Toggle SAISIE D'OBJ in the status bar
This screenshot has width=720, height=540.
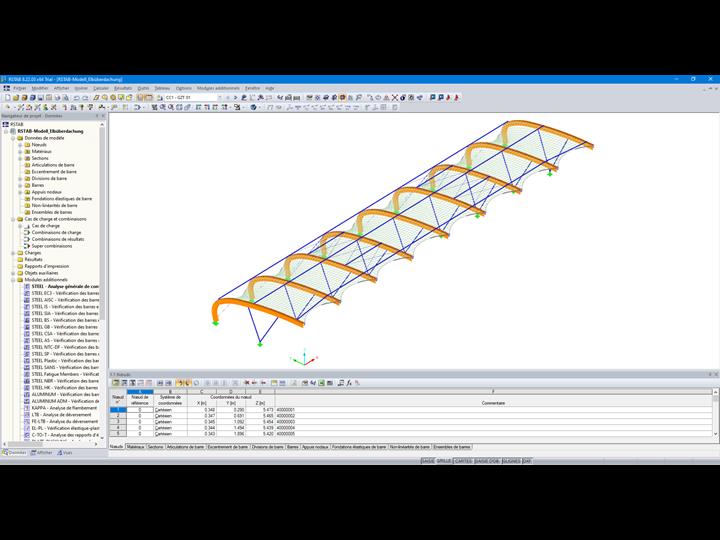(487, 461)
